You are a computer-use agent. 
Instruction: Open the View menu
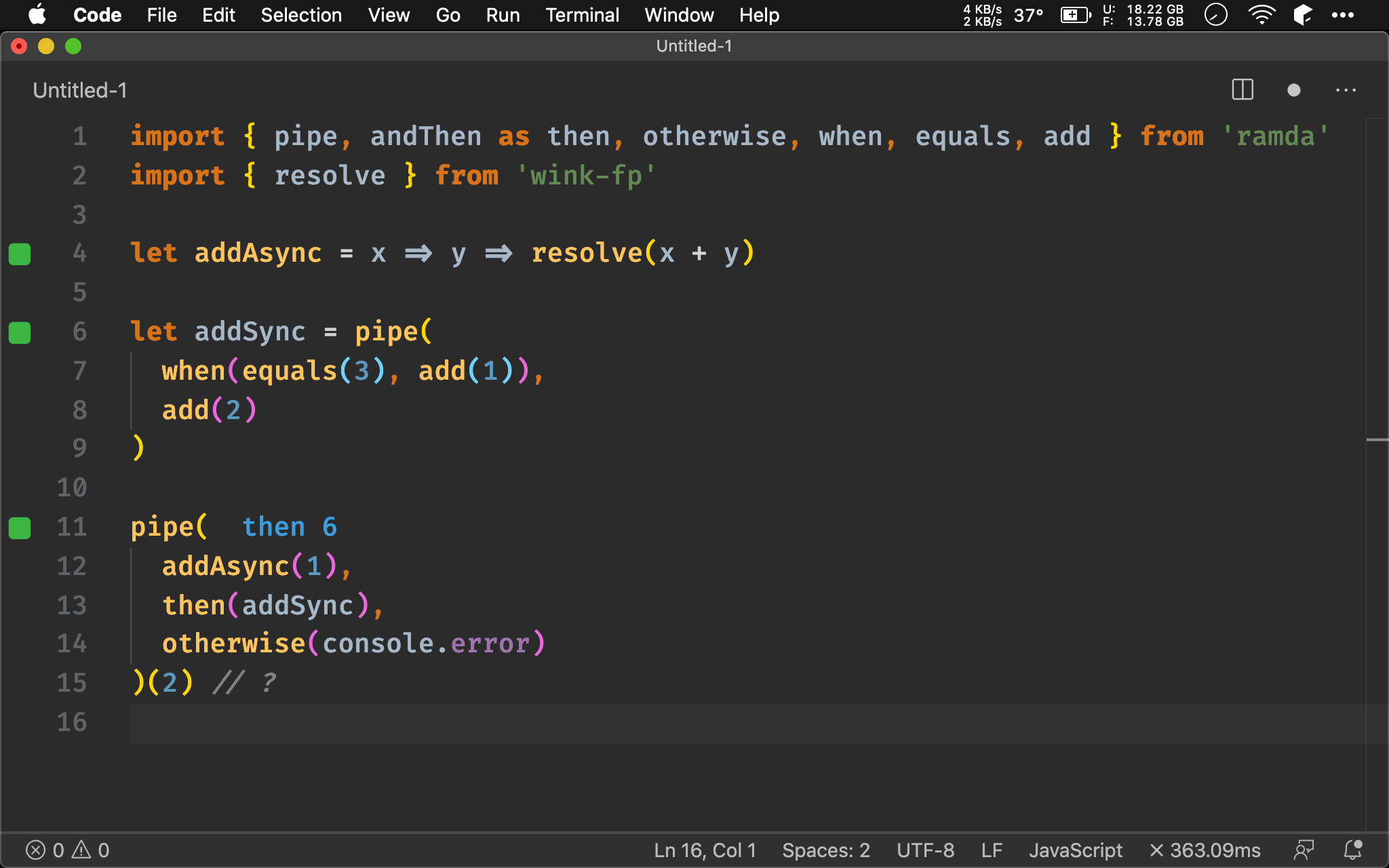pos(389,15)
